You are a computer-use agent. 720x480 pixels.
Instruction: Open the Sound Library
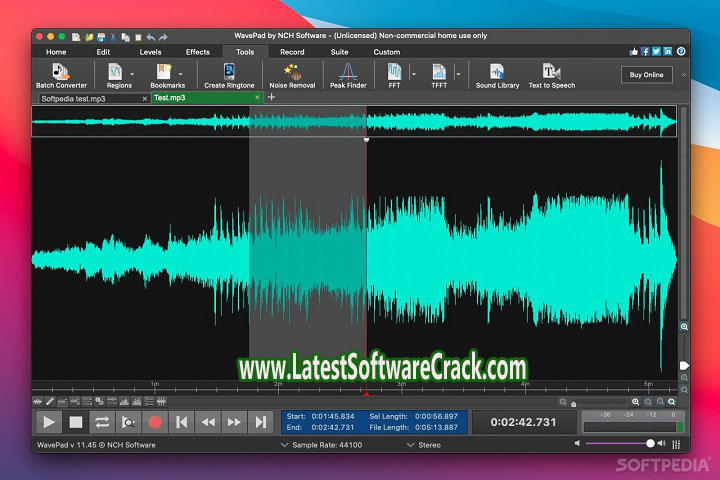pos(497,75)
